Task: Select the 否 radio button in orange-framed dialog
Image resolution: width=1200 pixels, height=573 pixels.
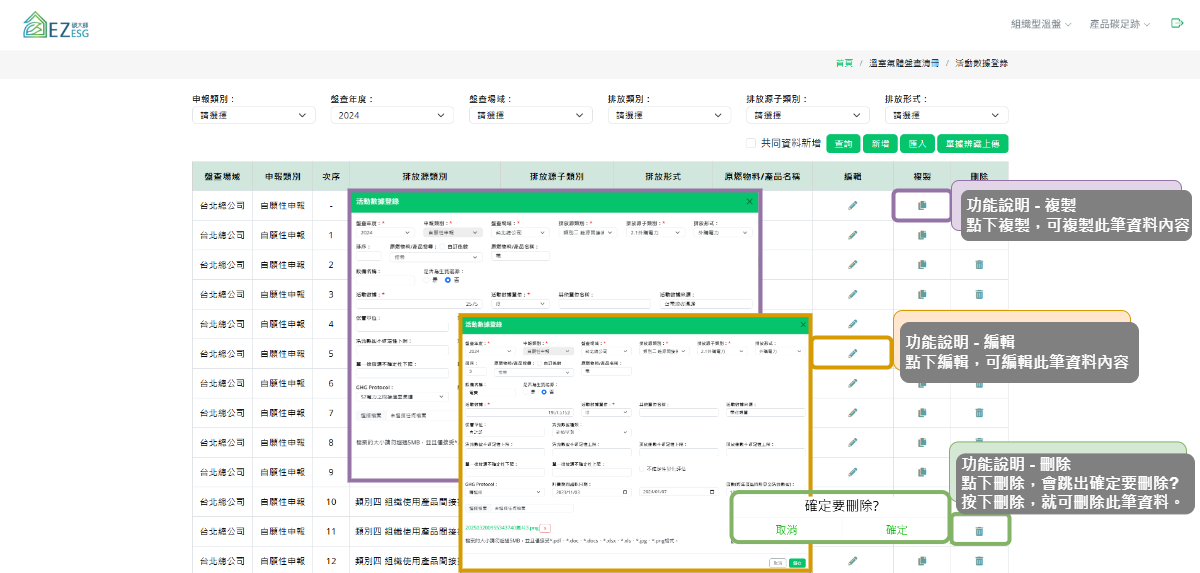Action: (546, 391)
